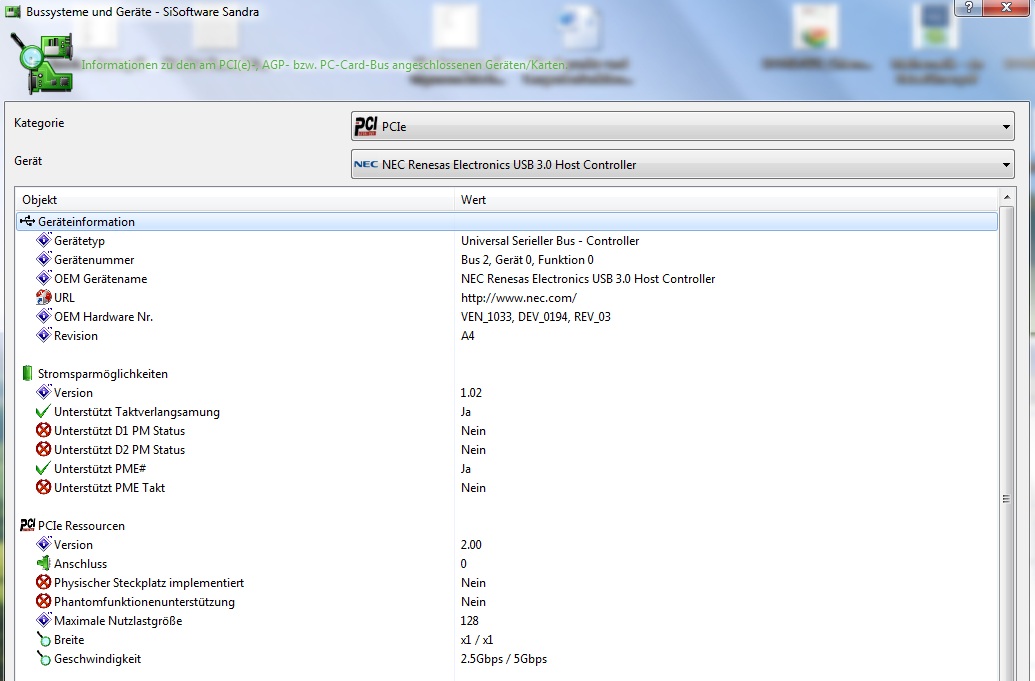Click the Breite value 'x1 / x1'

click(477, 639)
